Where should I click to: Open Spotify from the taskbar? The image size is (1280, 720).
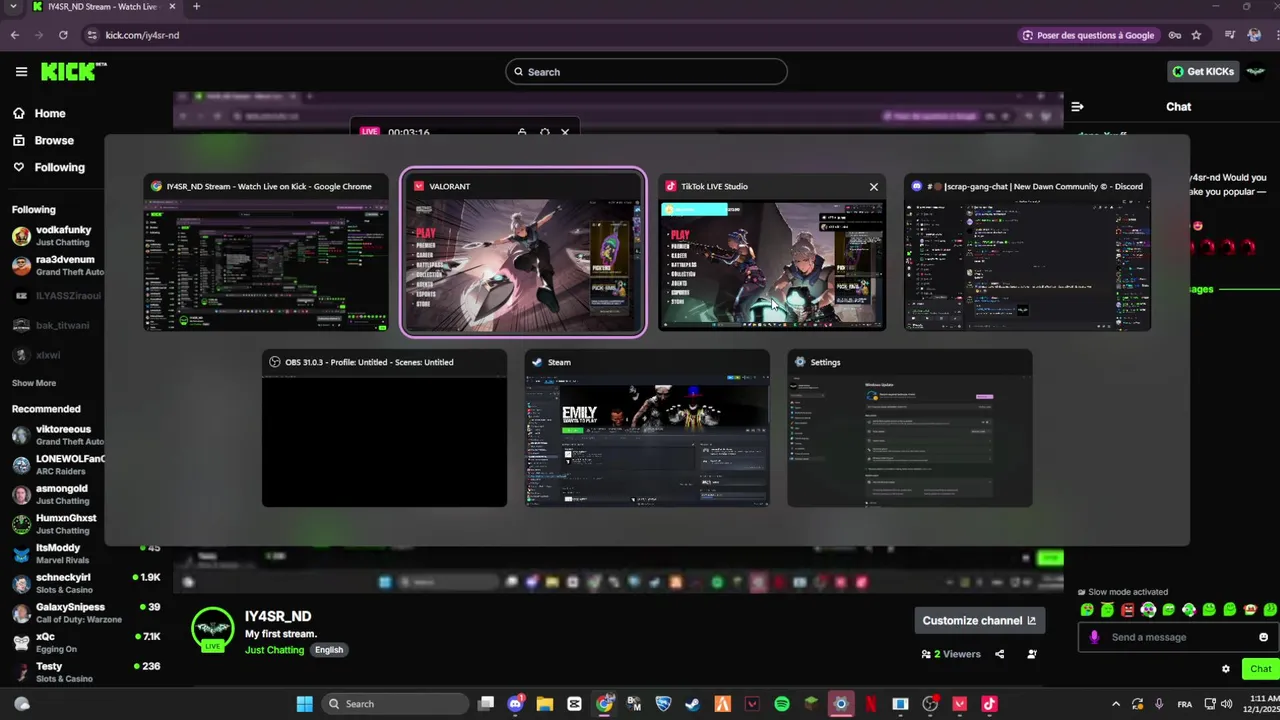tap(781, 704)
